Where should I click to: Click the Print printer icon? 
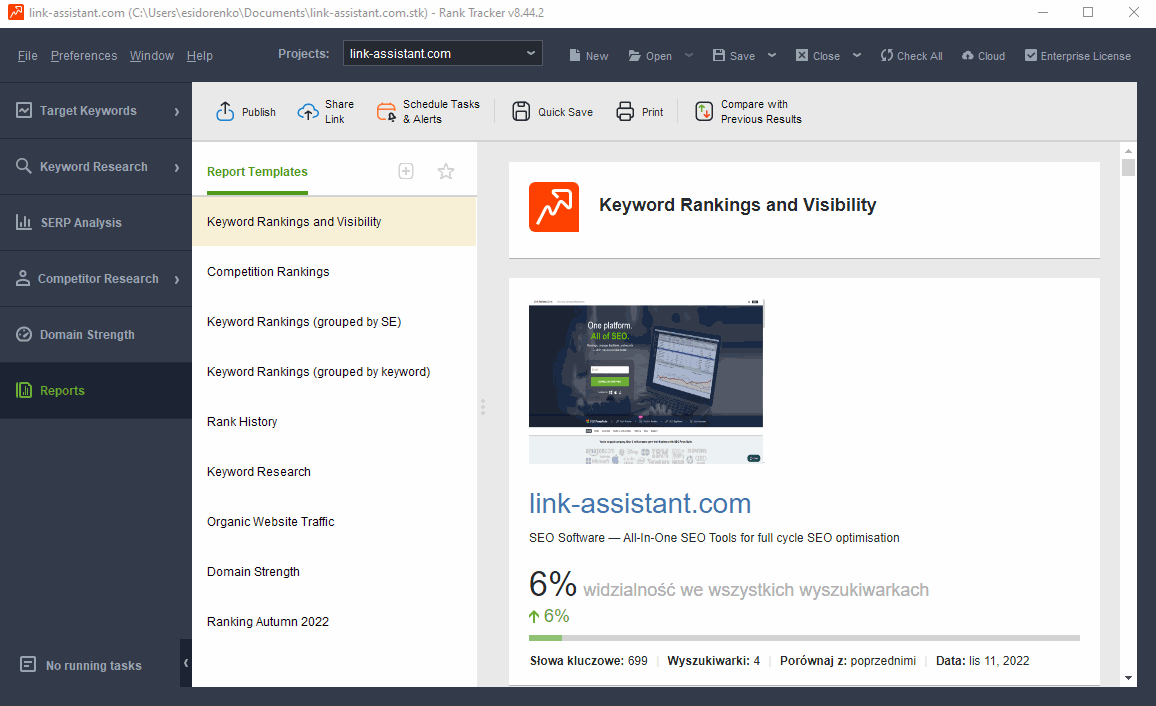[625, 111]
